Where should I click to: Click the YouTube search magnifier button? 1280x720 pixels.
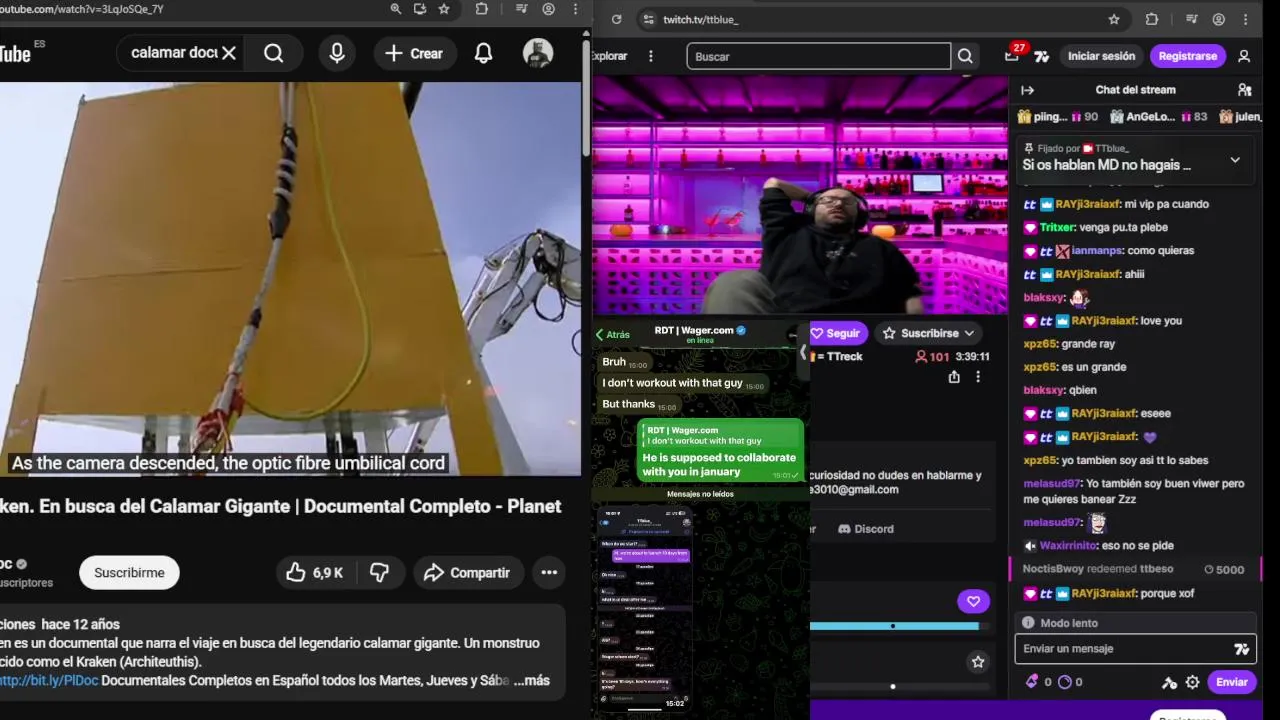pyautogui.click(x=273, y=53)
